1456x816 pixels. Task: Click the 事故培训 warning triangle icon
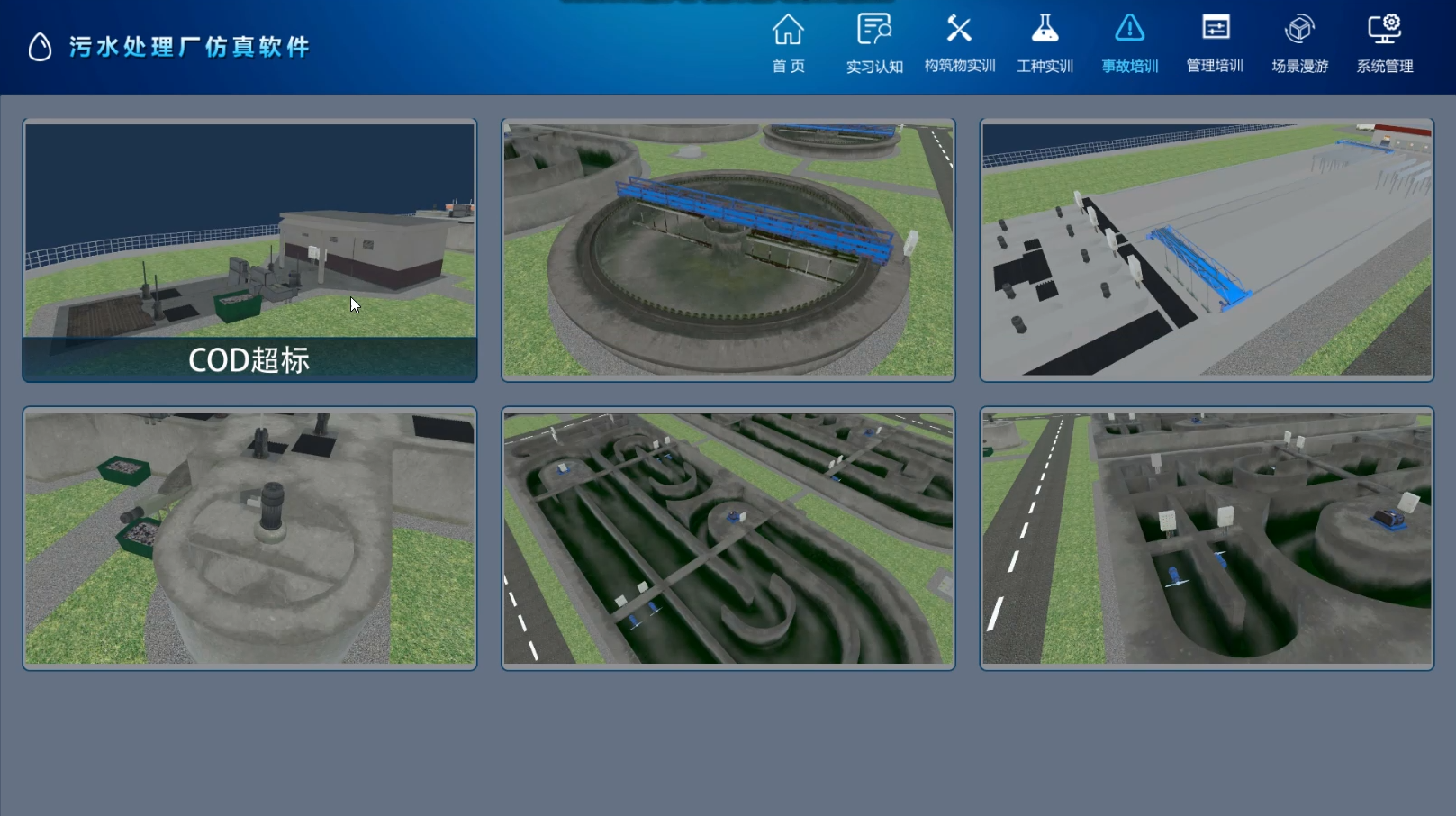point(1129,30)
